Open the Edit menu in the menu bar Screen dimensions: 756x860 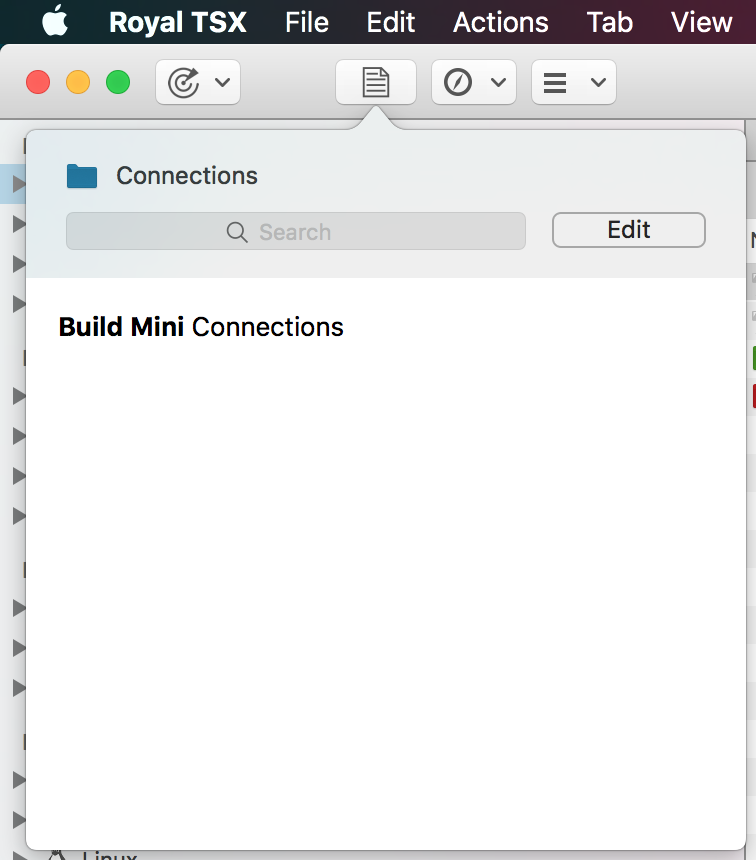coord(390,22)
